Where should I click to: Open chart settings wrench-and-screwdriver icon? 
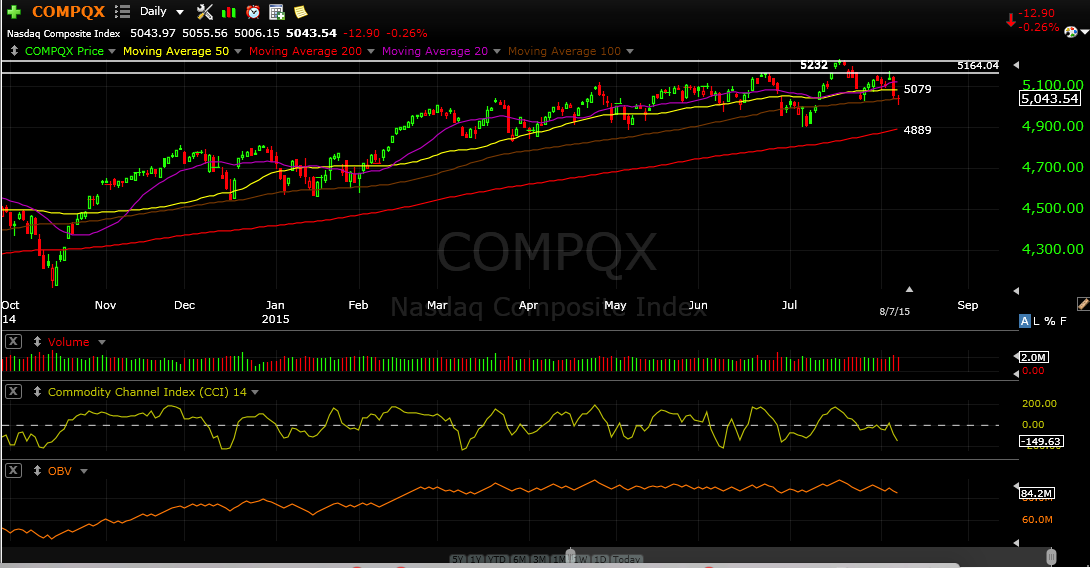click(x=204, y=12)
